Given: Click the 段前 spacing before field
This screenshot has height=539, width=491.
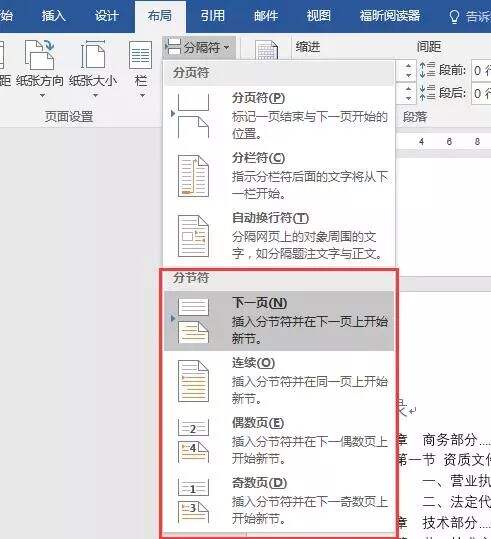Looking at the screenshot, I should 481,70.
